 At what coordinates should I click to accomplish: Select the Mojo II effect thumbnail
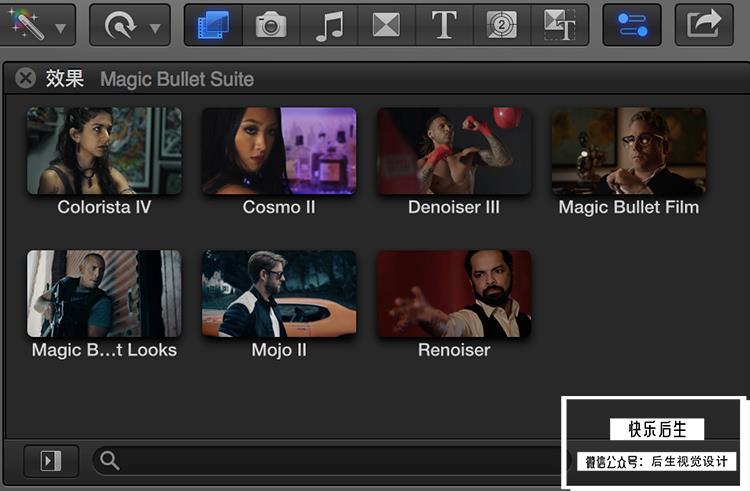click(x=279, y=294)
